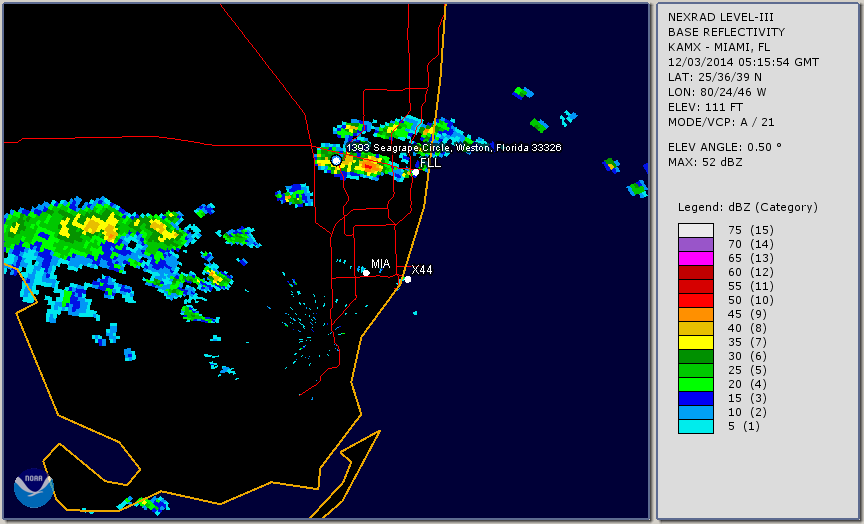
Task: Click the 60 dBZ dark red swatch
Action: tap(696, 272)
